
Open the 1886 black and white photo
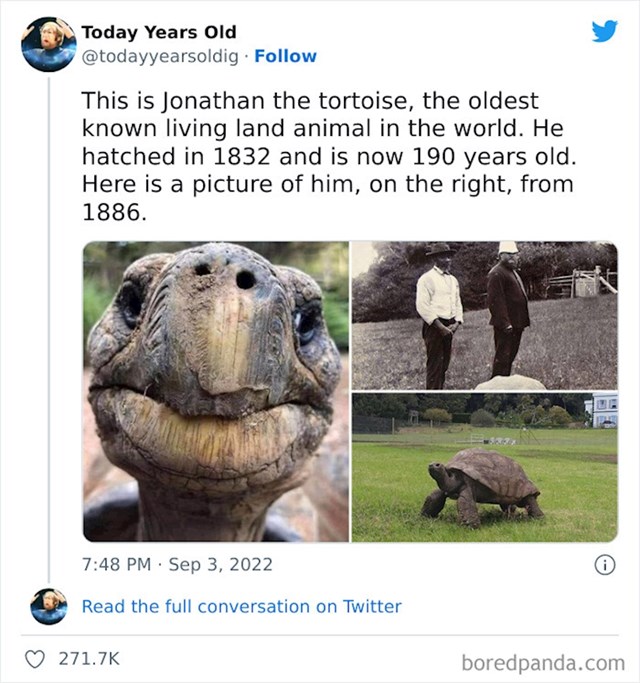tap(484, 315)
